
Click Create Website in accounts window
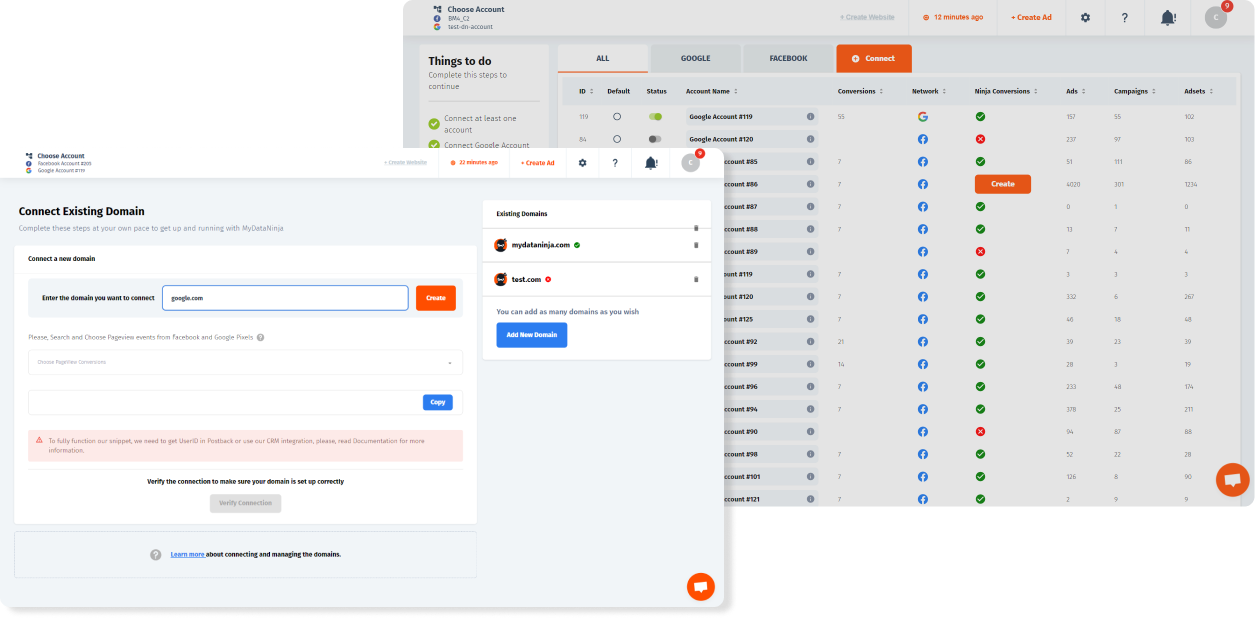tap(867, 18)
